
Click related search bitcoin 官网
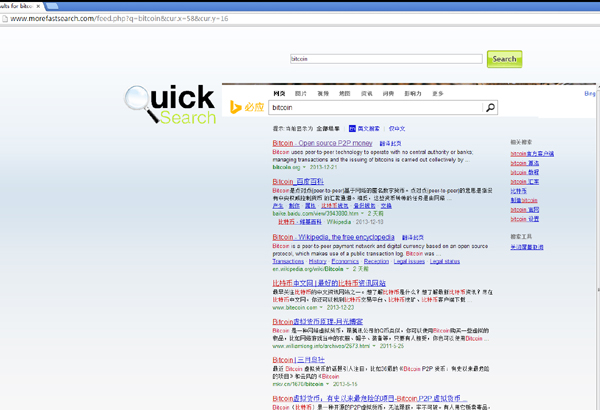pos(525,210)
